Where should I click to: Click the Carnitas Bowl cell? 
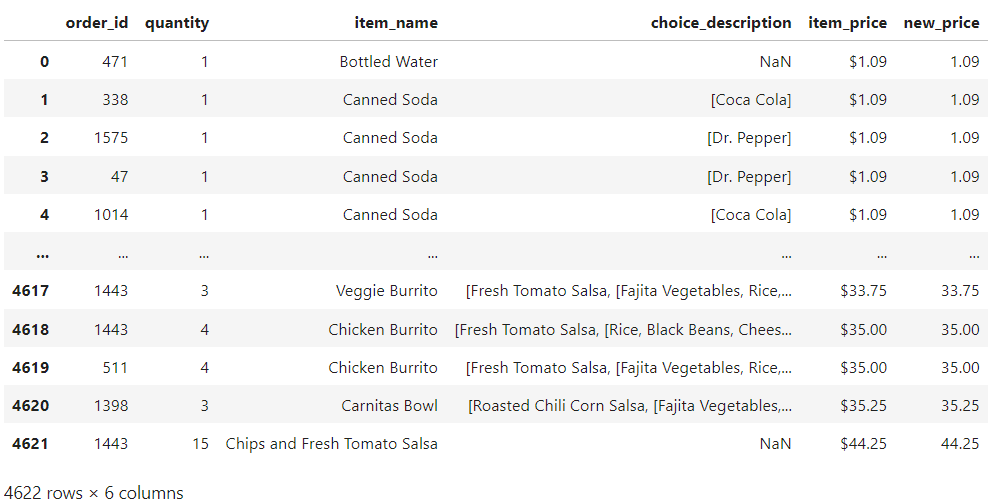click(389, 406)
